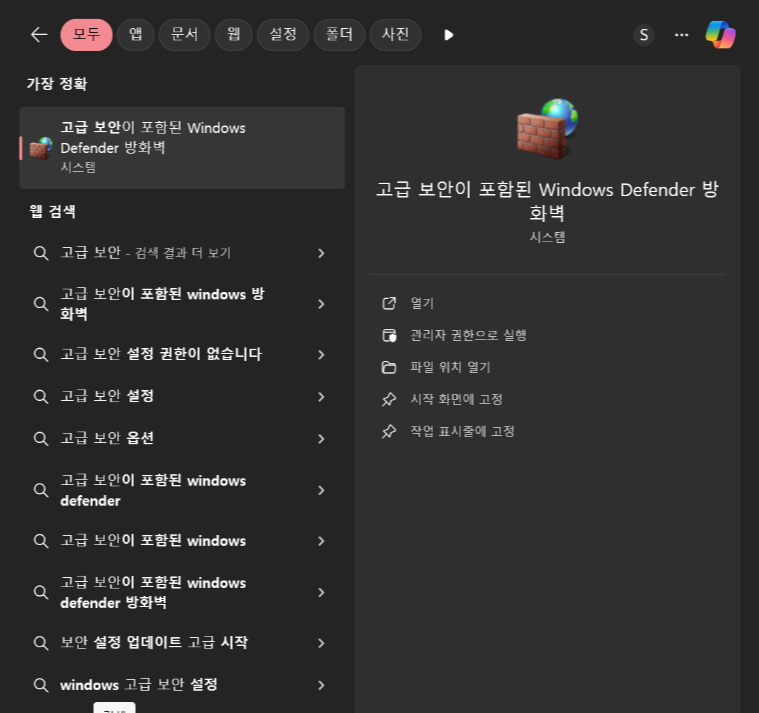
Task: Expand chevron for 설정 권한이 없습니다 suggestion
Action: [321, 355]
